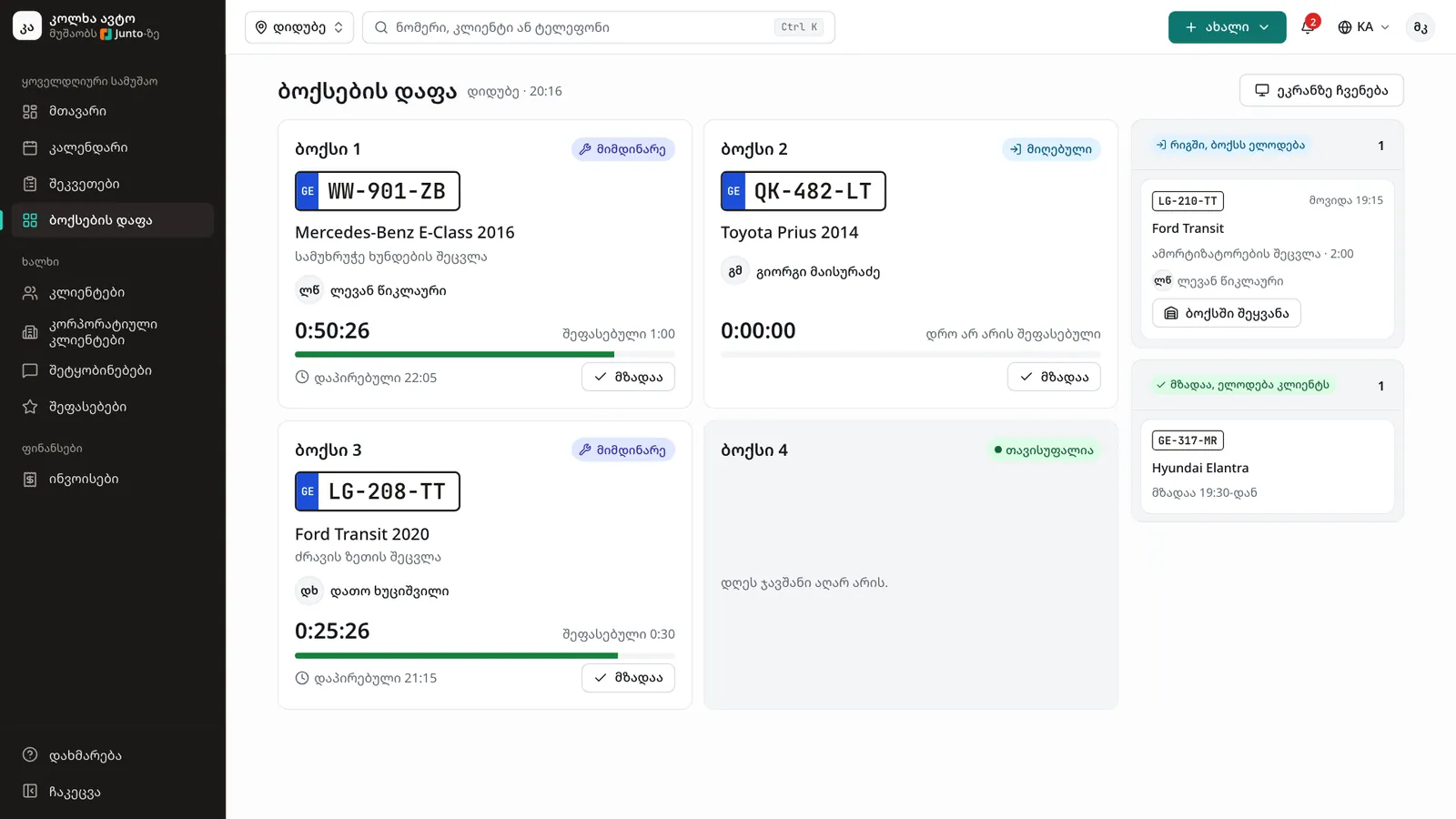The width and height of the screenshot is (1456, 819).
Task: Click the LG-208-TT license plate
Action: click(x=378, y=491)
